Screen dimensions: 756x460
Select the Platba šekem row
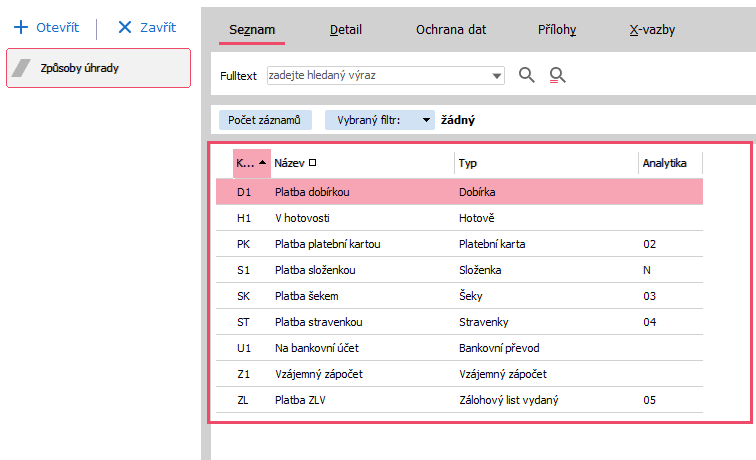[459, 296]
